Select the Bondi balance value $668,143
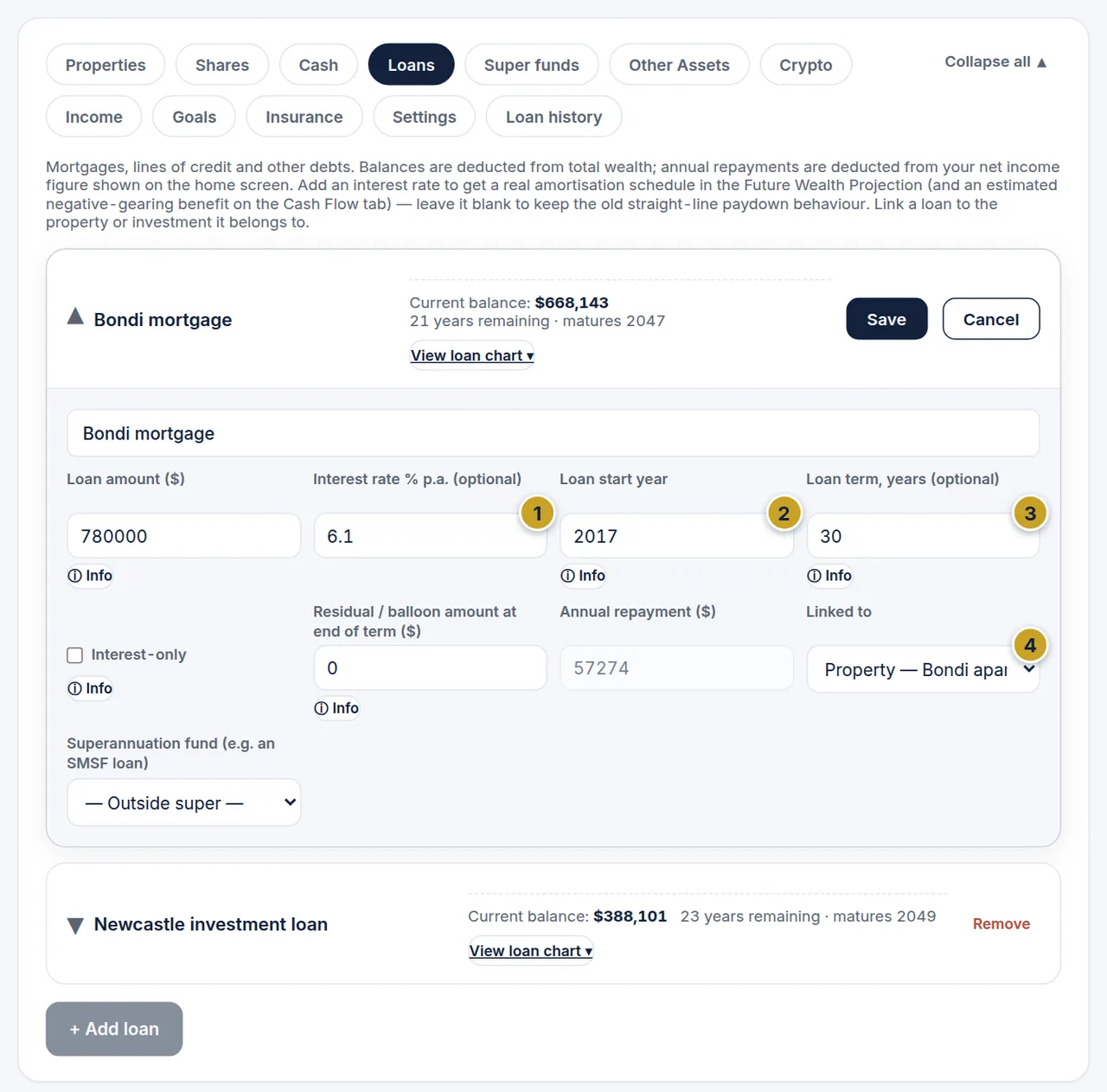Image resolution: width=1107 pixels, height=1092 pixels. pos(572,303)
